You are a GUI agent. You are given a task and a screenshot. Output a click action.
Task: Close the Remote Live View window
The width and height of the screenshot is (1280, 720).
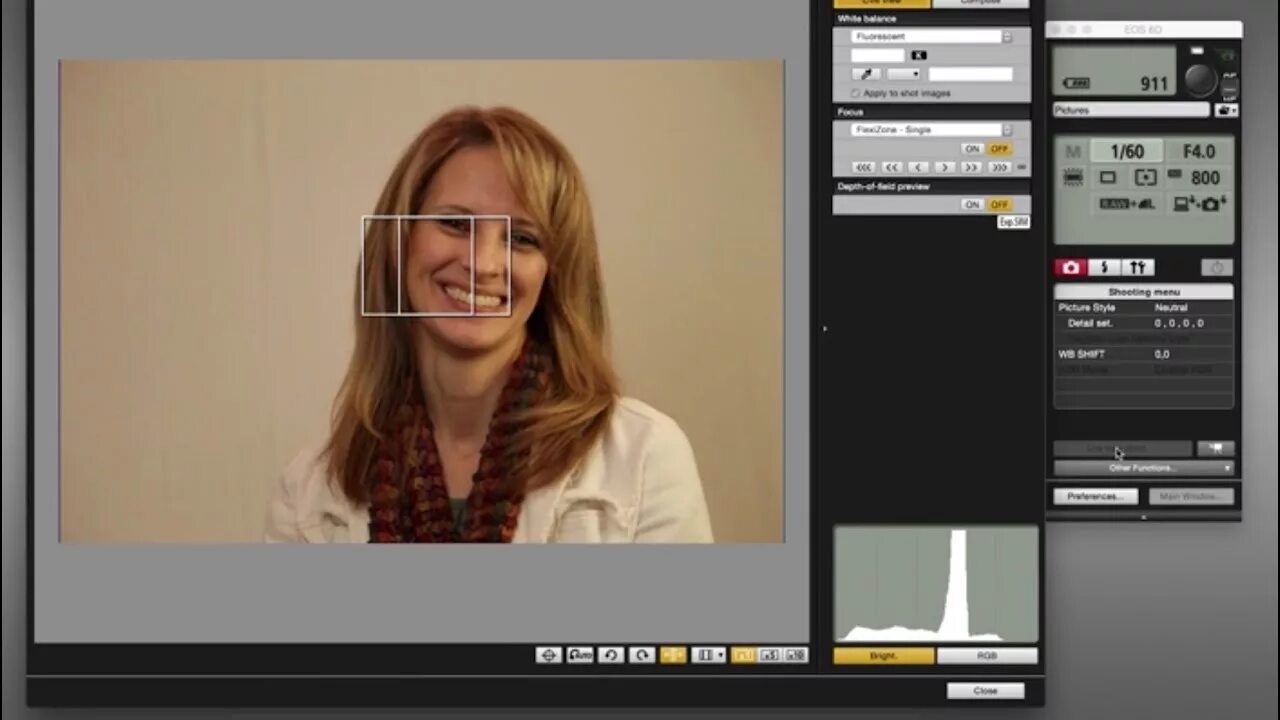pyautogui.click(x=986, y=691)
